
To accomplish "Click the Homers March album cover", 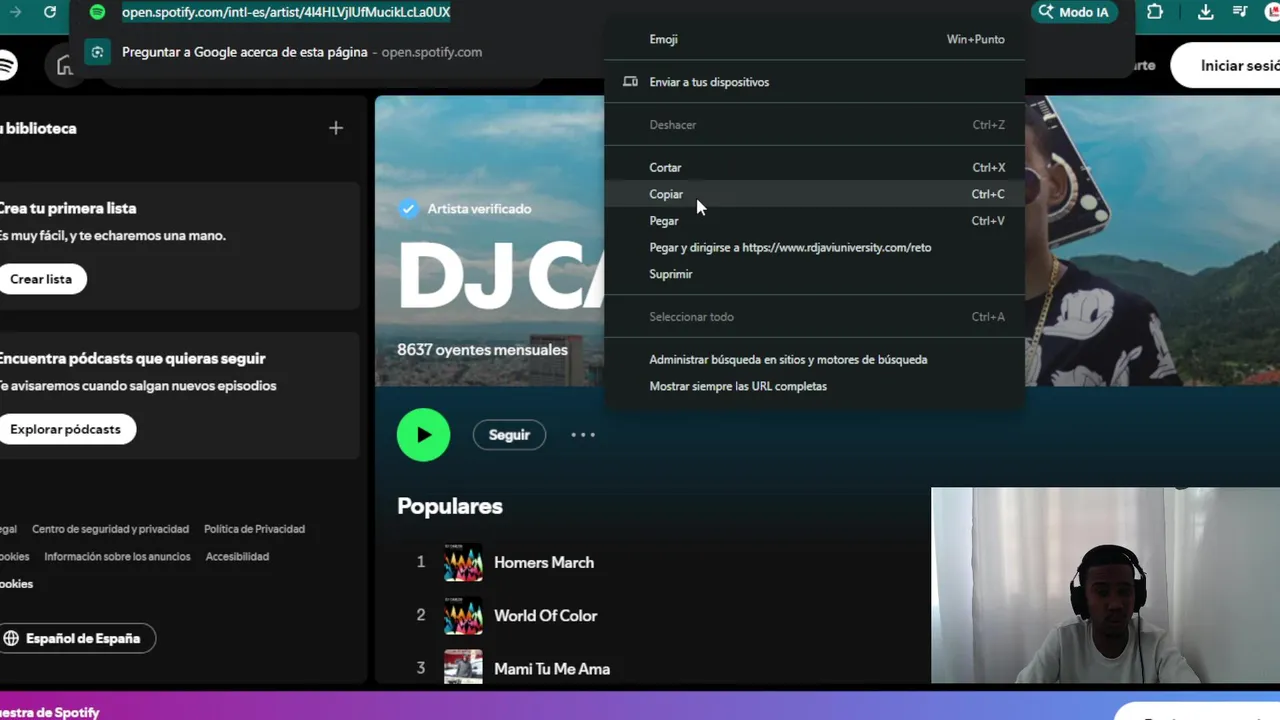I will tap(463, 562).
